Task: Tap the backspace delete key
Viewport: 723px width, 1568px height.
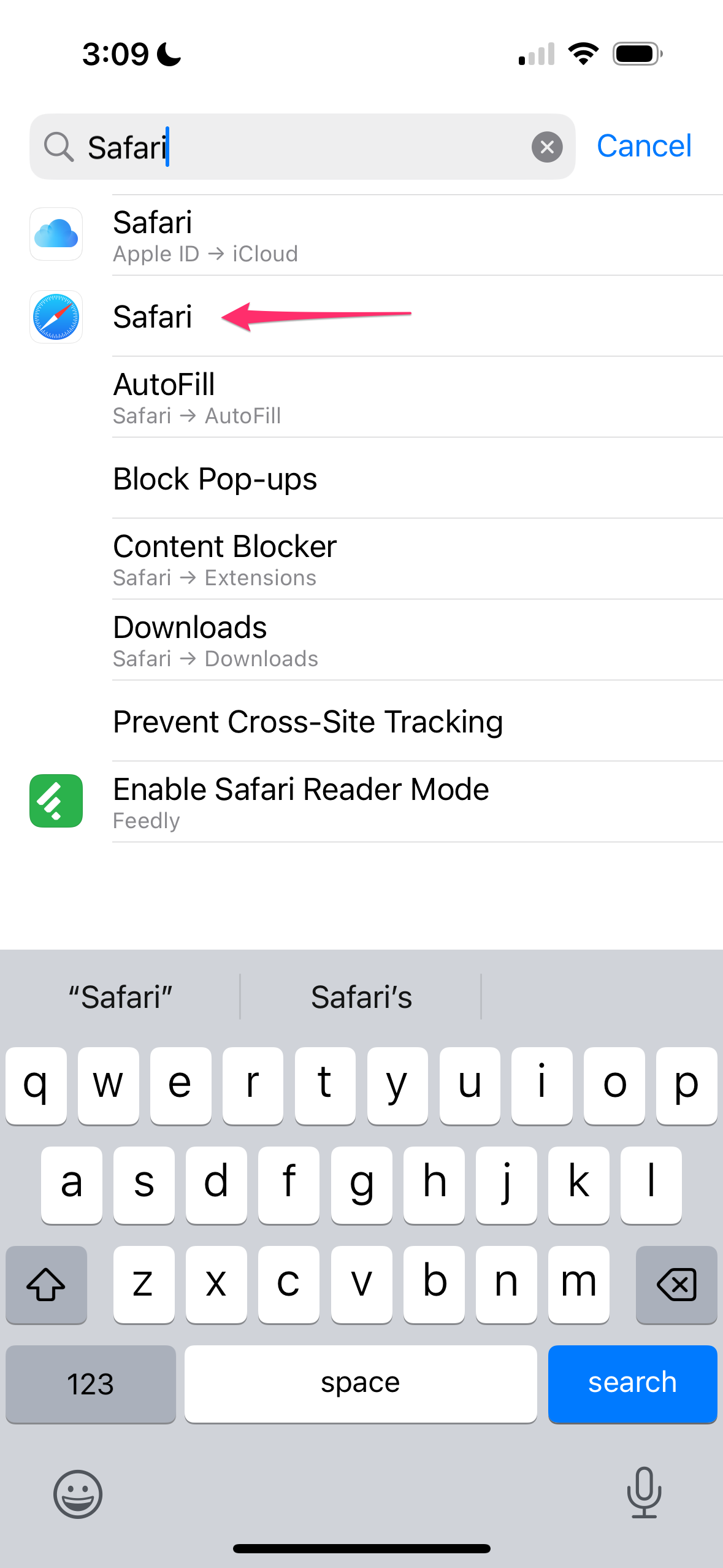Action: click(x=676, y=1285)
